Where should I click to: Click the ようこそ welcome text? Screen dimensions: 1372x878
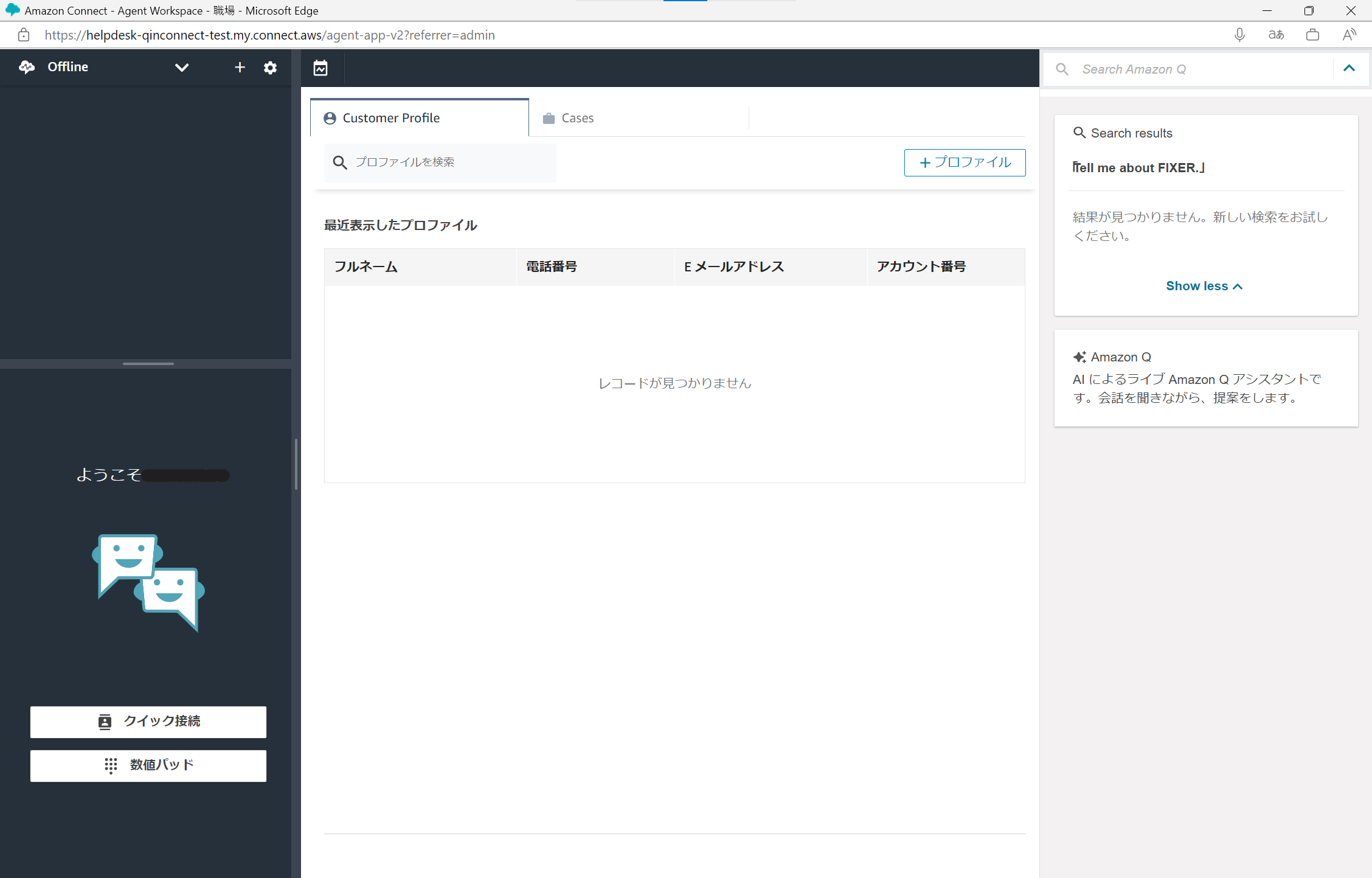pos(109,475)
